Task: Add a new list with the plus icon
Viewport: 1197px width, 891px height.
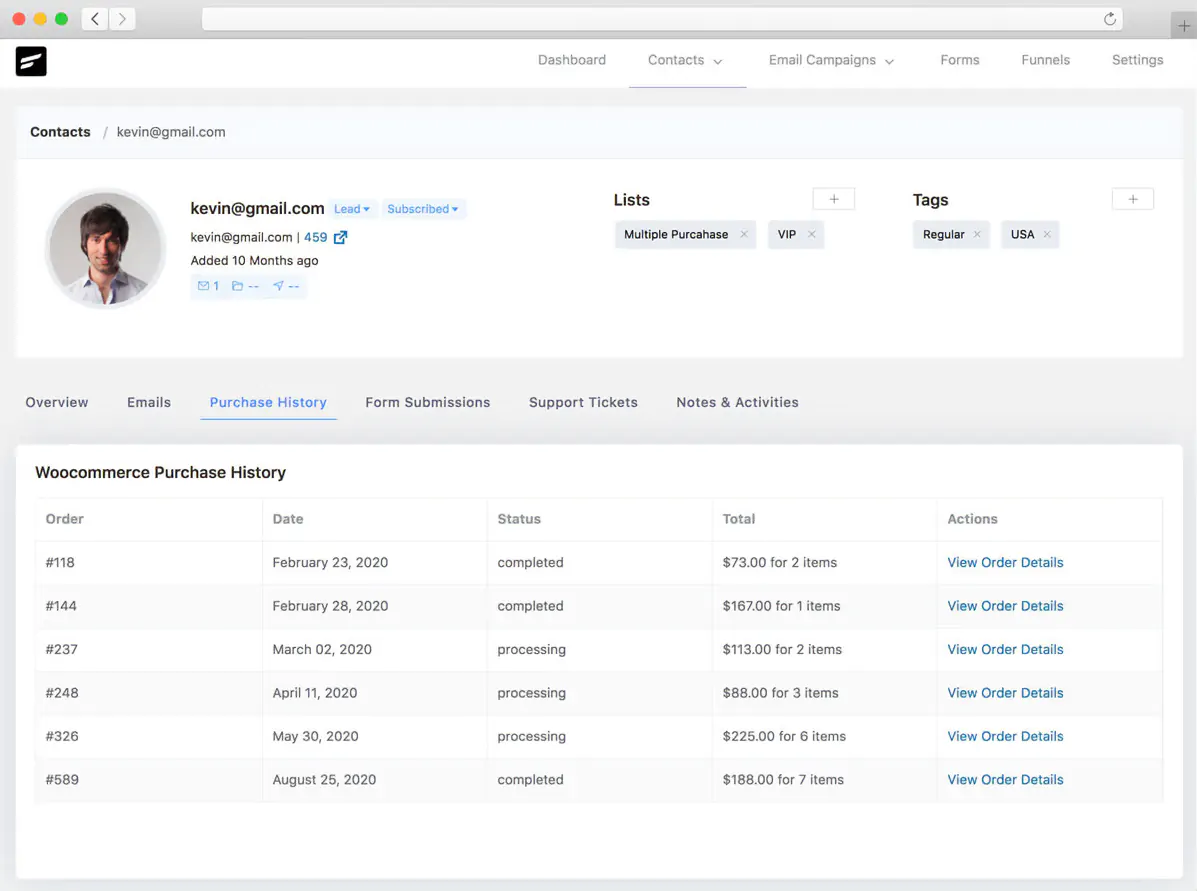Action: [x=833, y=198]
